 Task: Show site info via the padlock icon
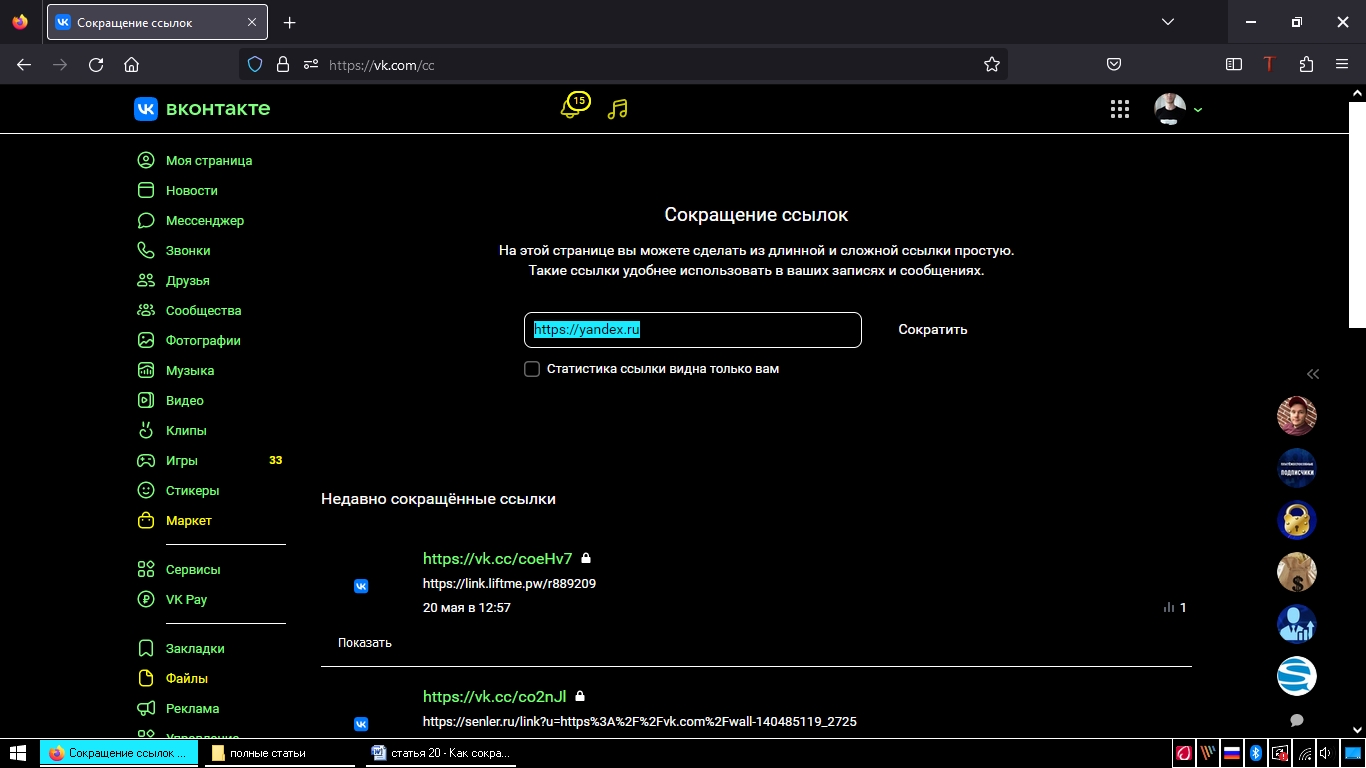point(283,64)
